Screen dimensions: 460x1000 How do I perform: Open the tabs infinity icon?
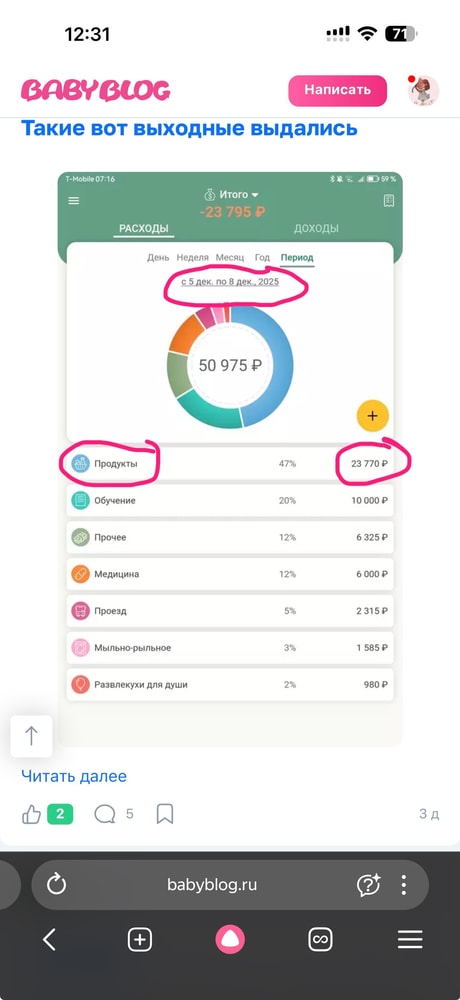(320, 939)
